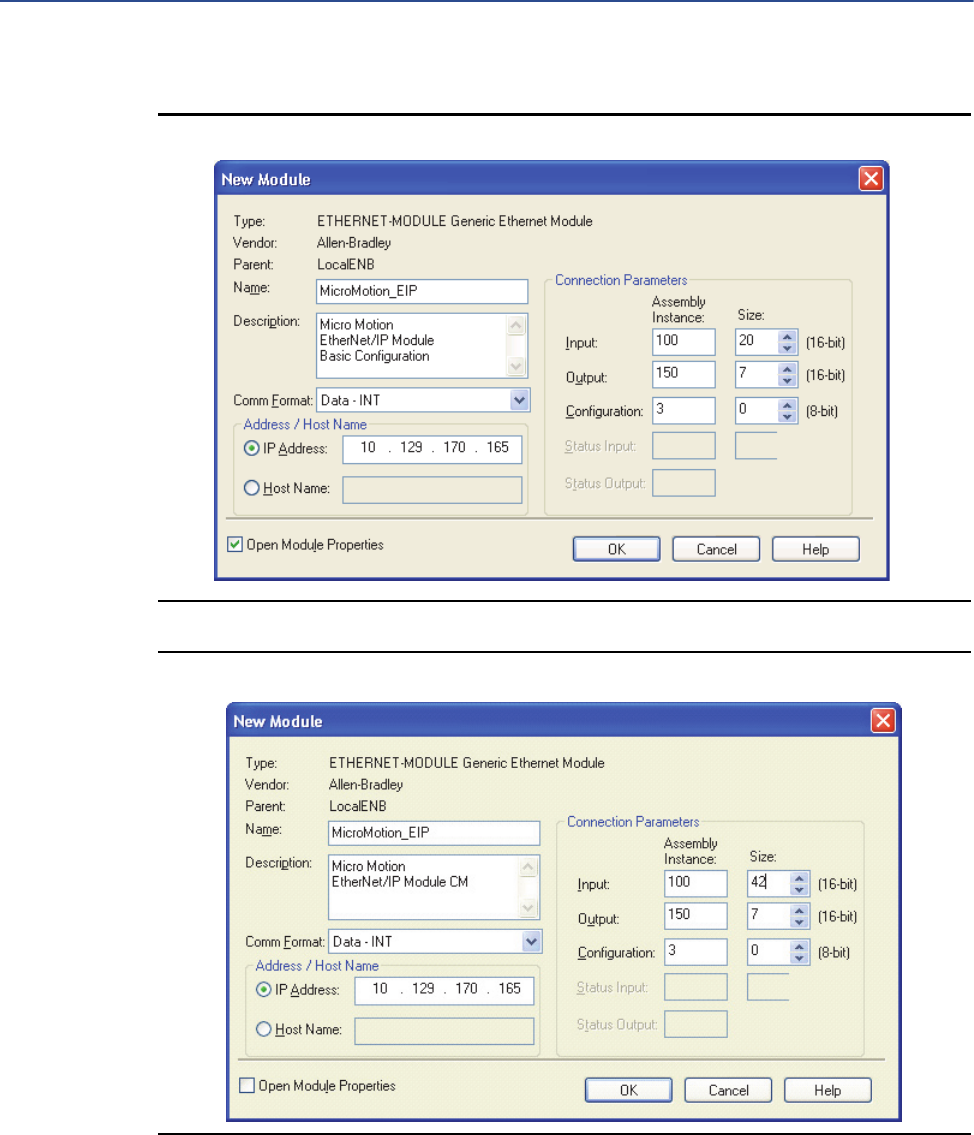This screenshot has height=1135, width=974.
Task: Click IP address field in upper dialog
Action: 432,448
